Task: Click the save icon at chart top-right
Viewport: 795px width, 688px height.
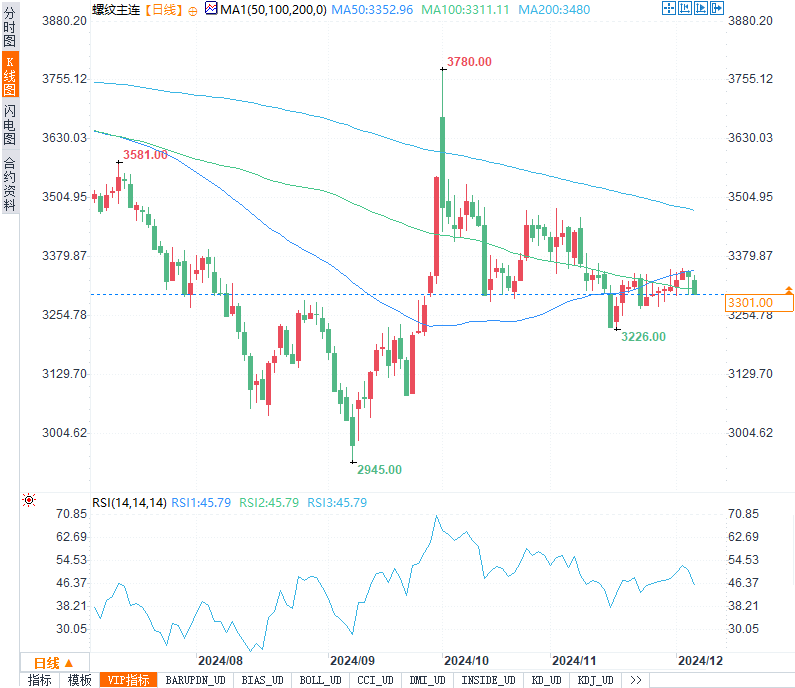Action: pos(700,9)
